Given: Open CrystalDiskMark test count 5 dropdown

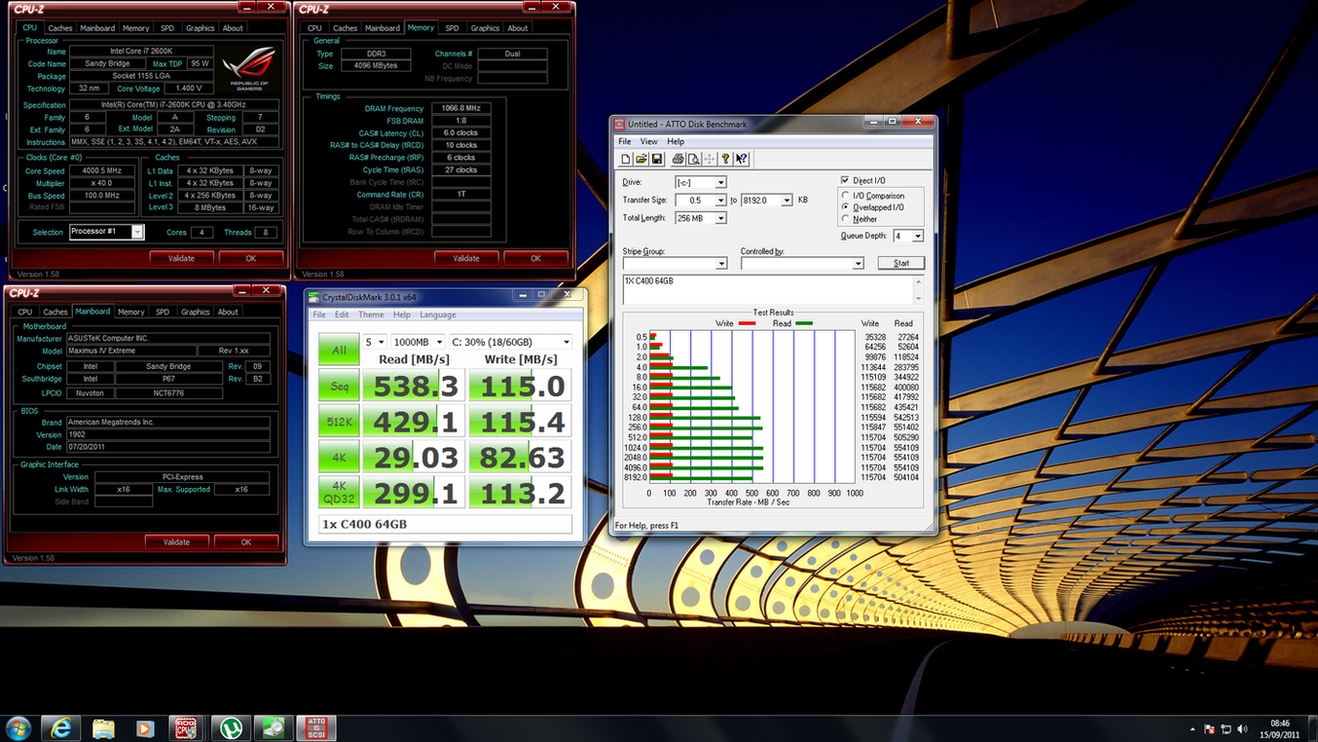Looking at the screenshot, I should tap(375, 342).
